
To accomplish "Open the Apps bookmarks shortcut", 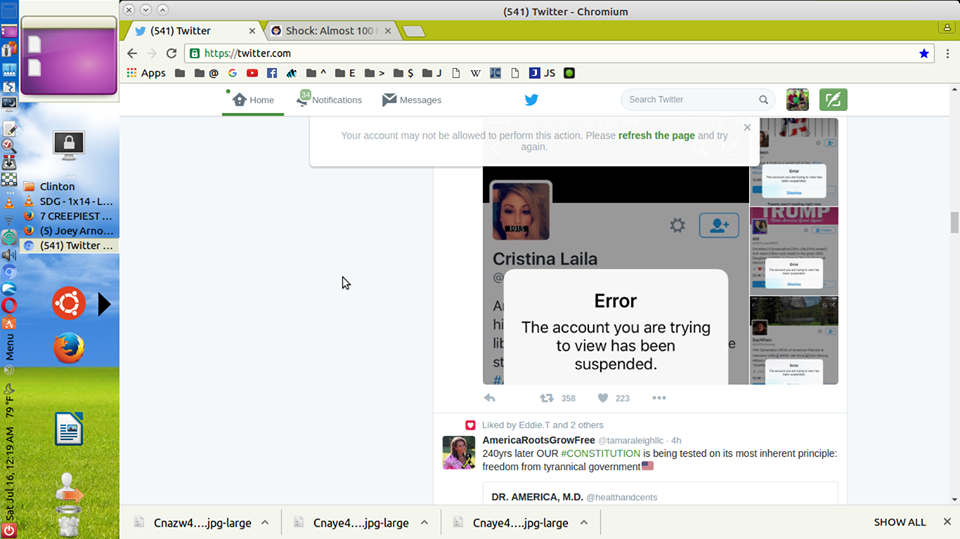I will pos(146,73).
